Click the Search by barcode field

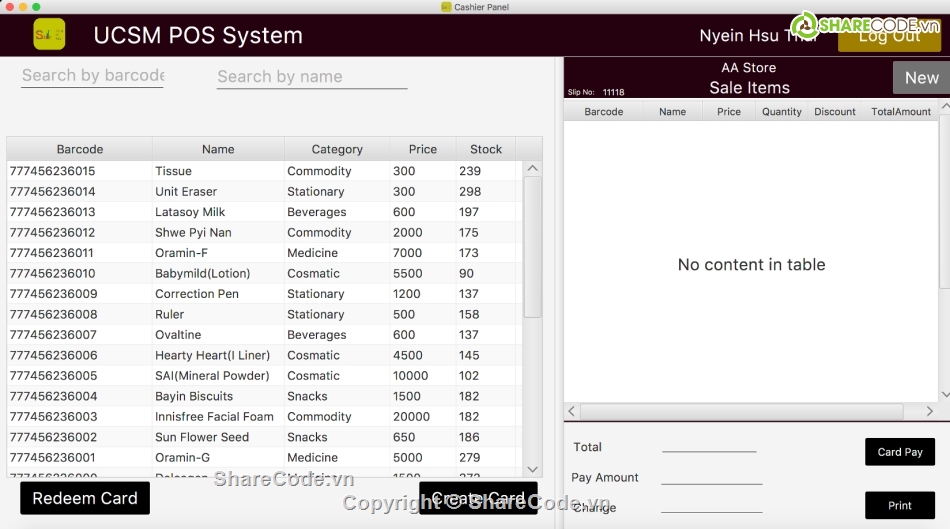(x=92, y=76)
